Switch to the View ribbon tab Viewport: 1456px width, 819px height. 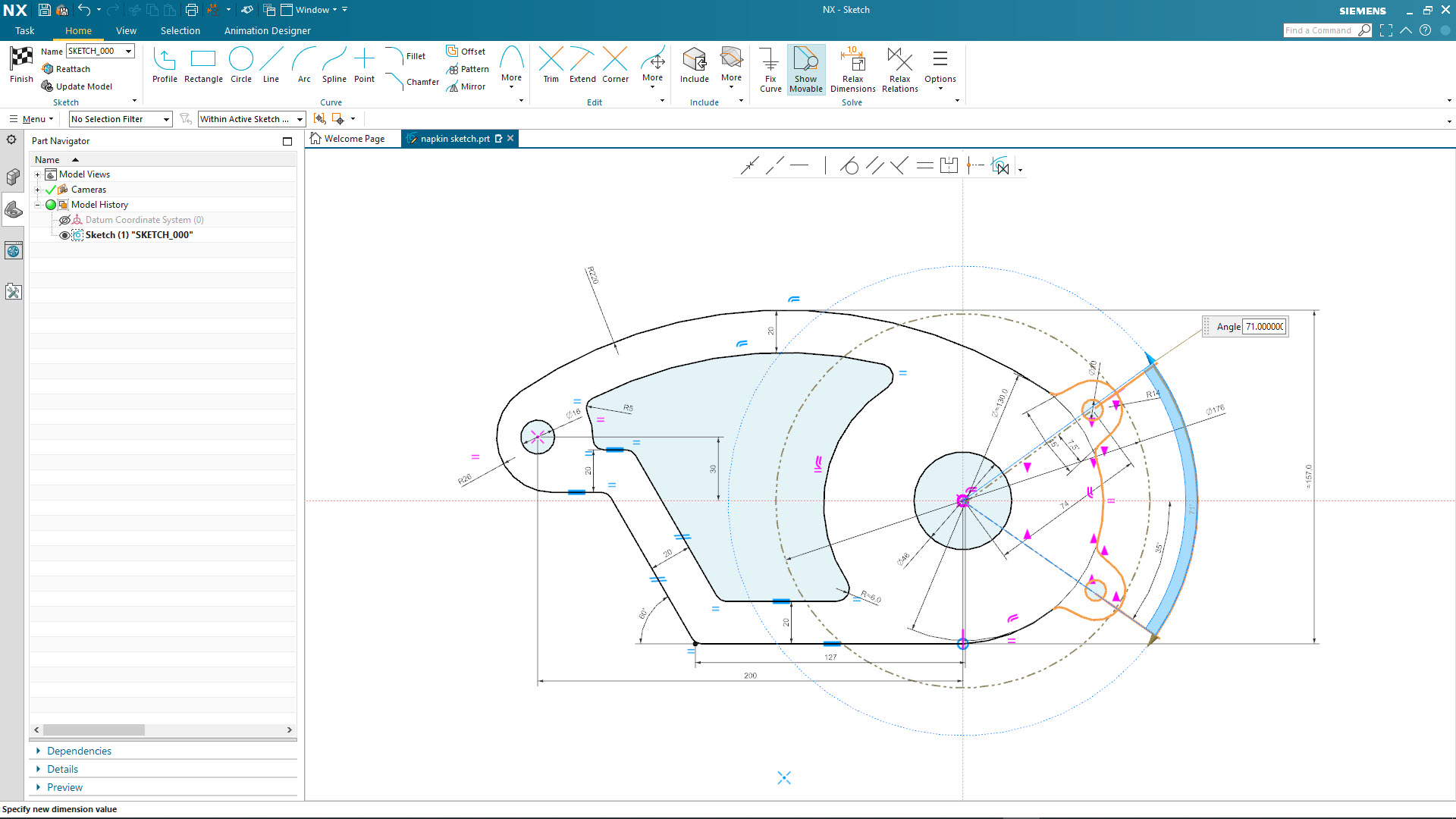point(126,30)
